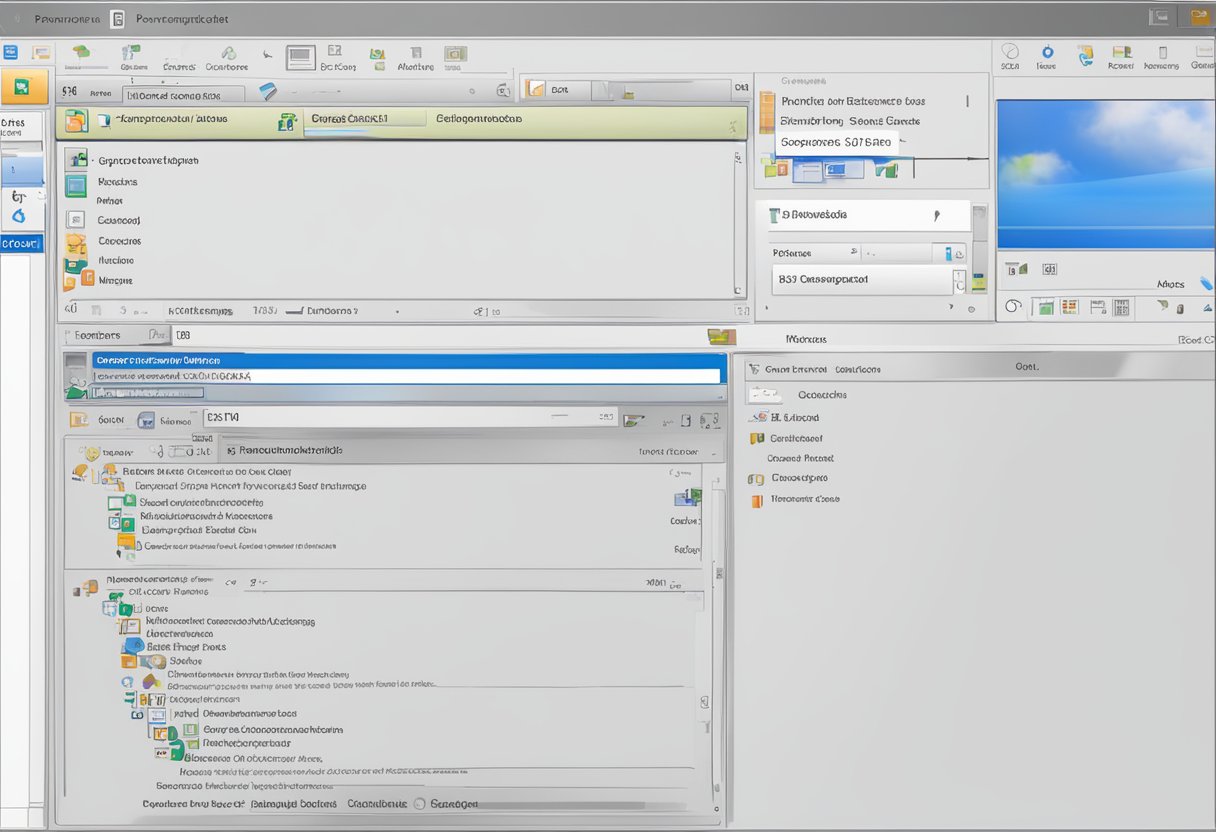Click the clock icon in top-right toolbar

1010,52
